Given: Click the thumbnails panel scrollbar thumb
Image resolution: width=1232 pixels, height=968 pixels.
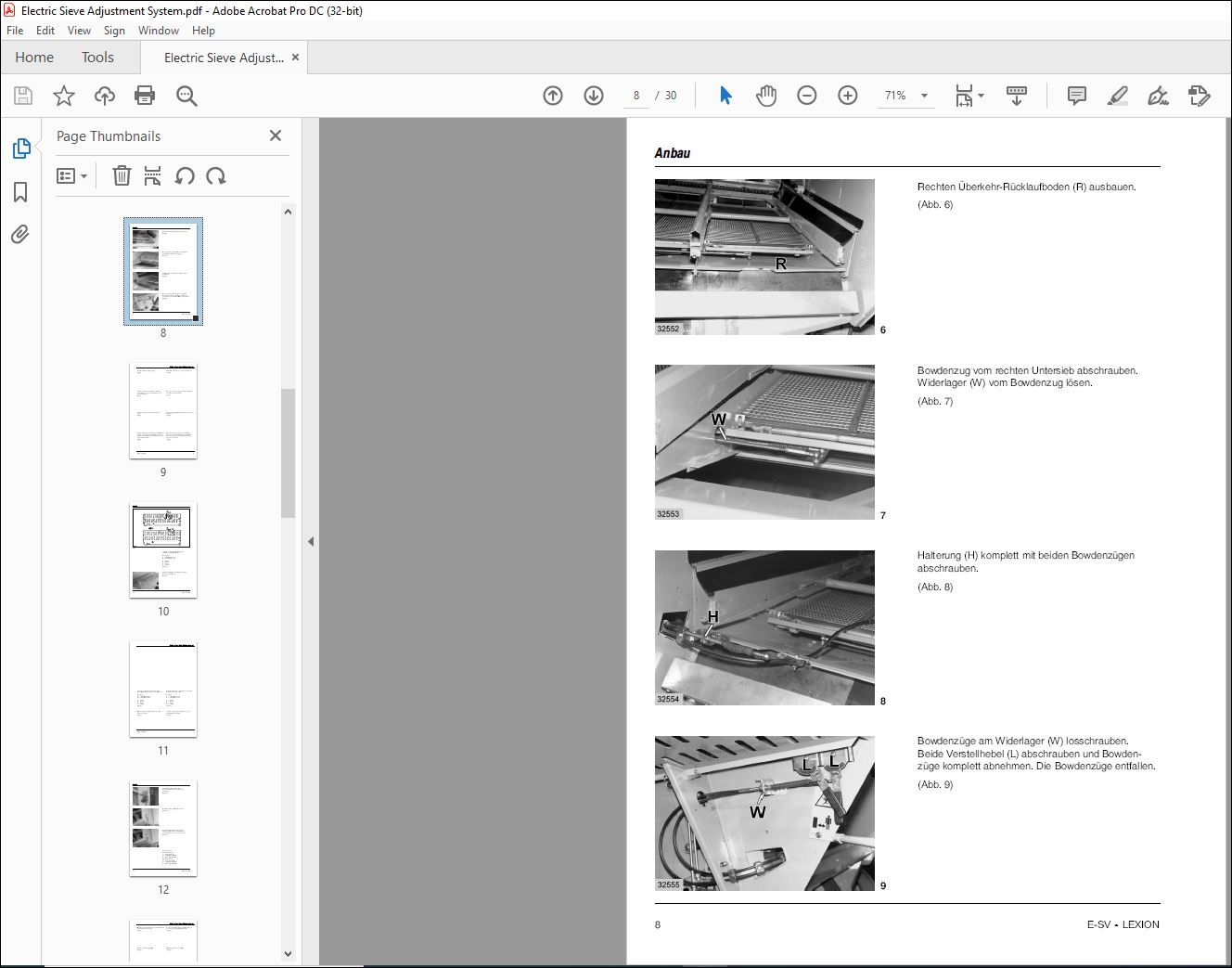Looking at the screenshot, I should point(288,453).
